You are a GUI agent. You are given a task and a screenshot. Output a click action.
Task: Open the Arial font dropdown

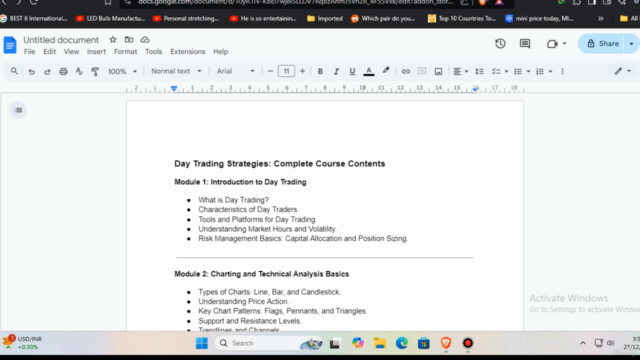[x=235, y=71]
